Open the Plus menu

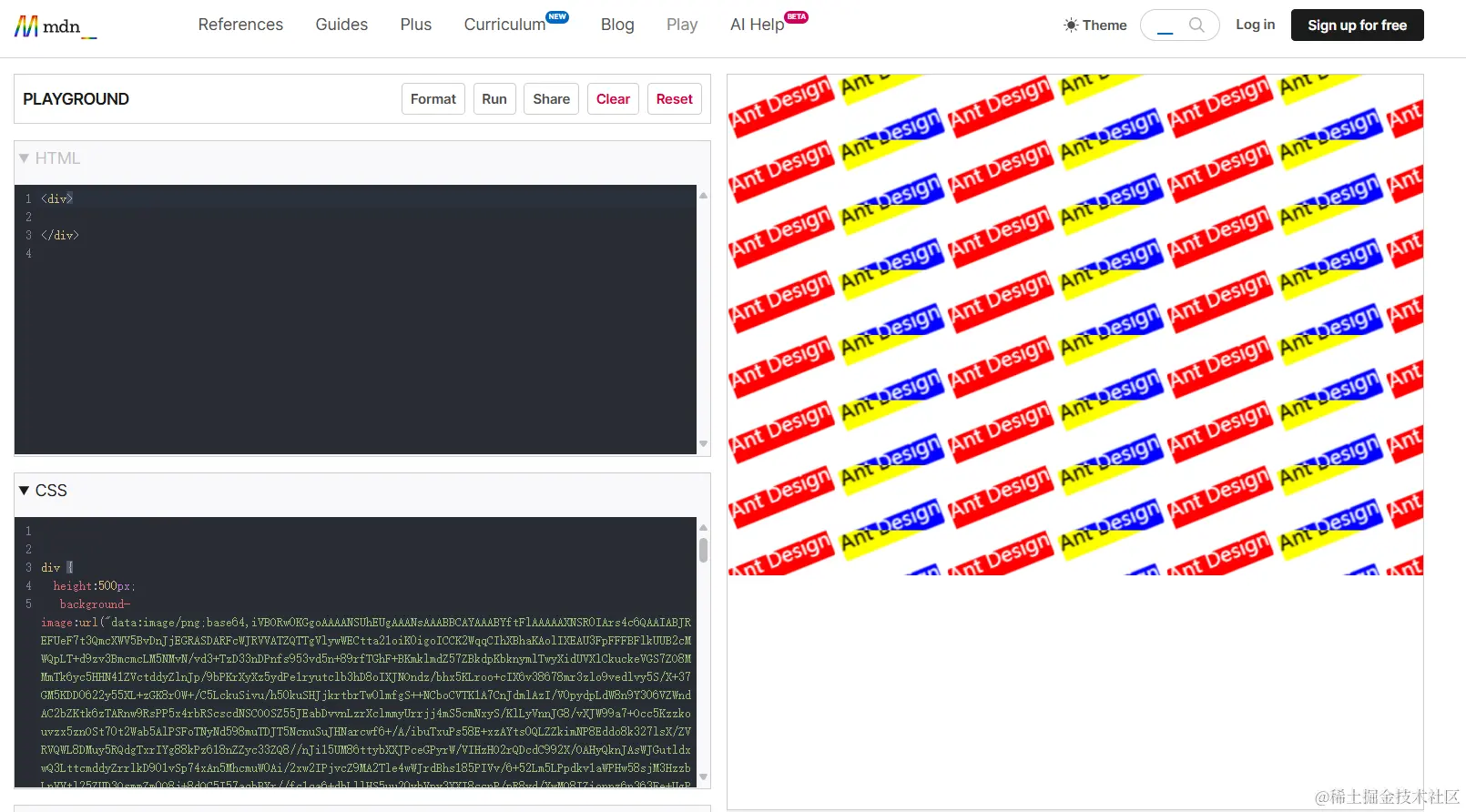point(416,25)
